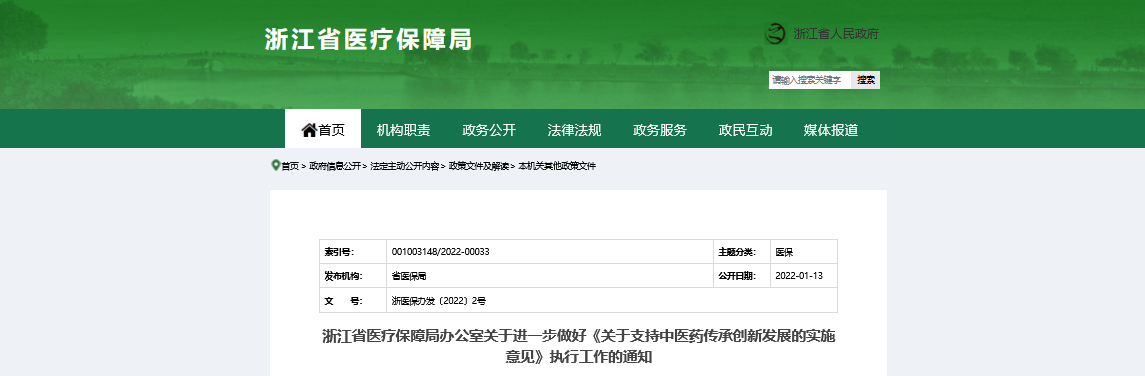Open the 政民互动 menu item

tap(745, 130)
